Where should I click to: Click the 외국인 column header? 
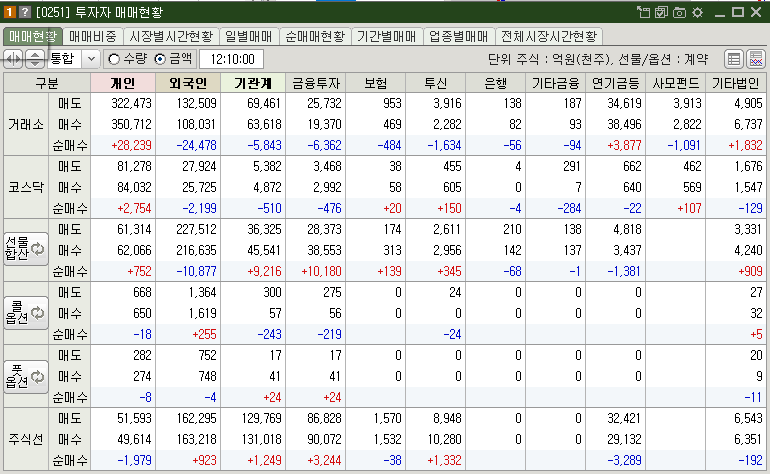pyautogui.click(x=188, y=83)
